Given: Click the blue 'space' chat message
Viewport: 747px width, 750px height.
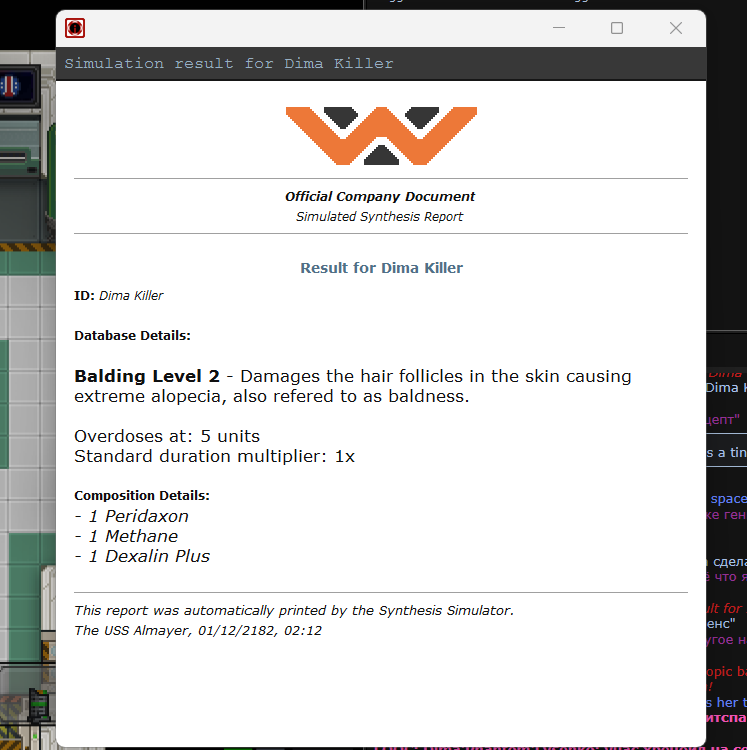Looking at the screenshot, I should 727,498.
